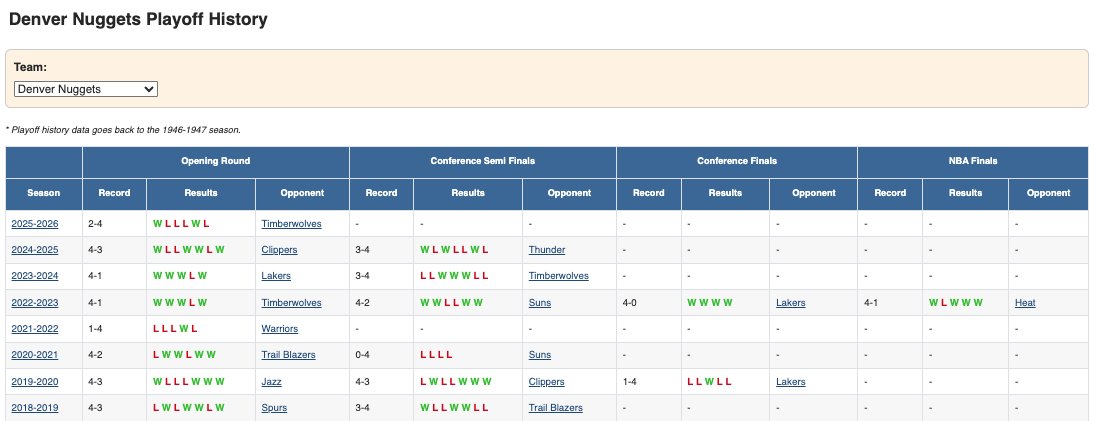
Task: Click the 4-0 conference finals record
Action: coord(630,302)
